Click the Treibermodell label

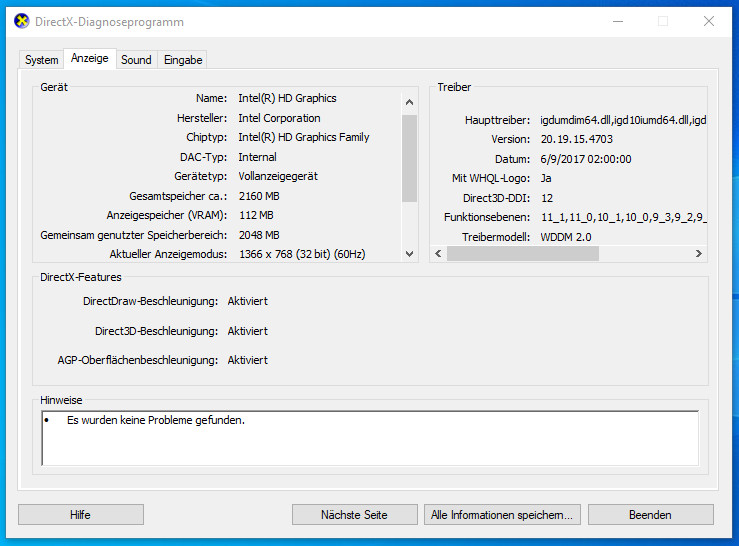[496, 237]
